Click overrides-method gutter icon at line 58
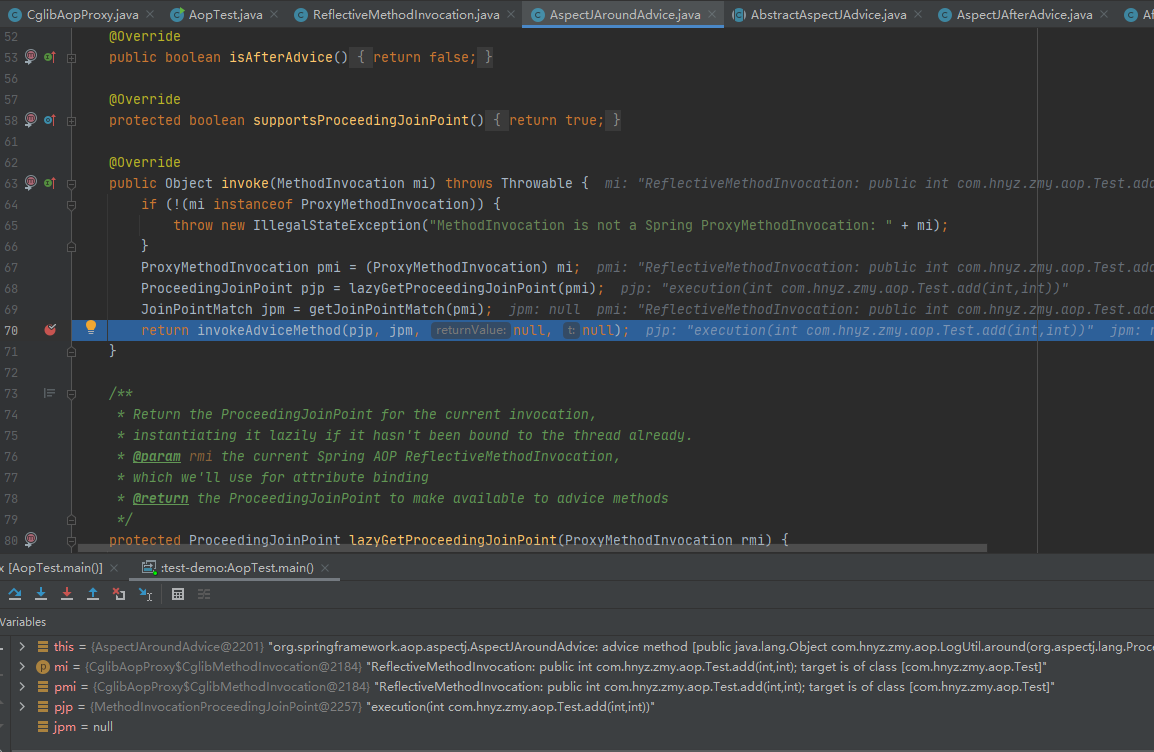 point(49,120)
